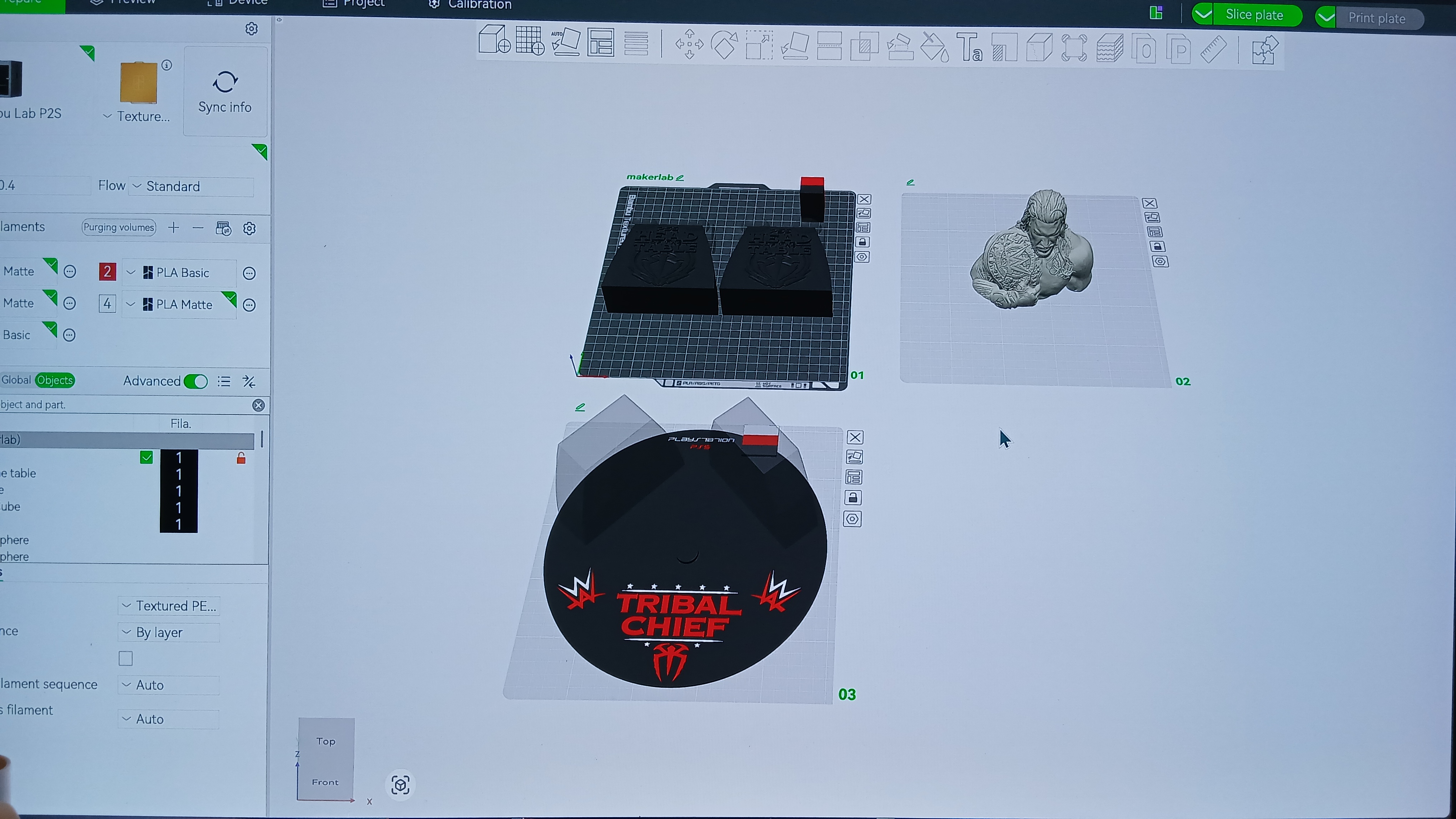
Task: Open the Assembly view puzzle icon
Action: click(1265, 50)
